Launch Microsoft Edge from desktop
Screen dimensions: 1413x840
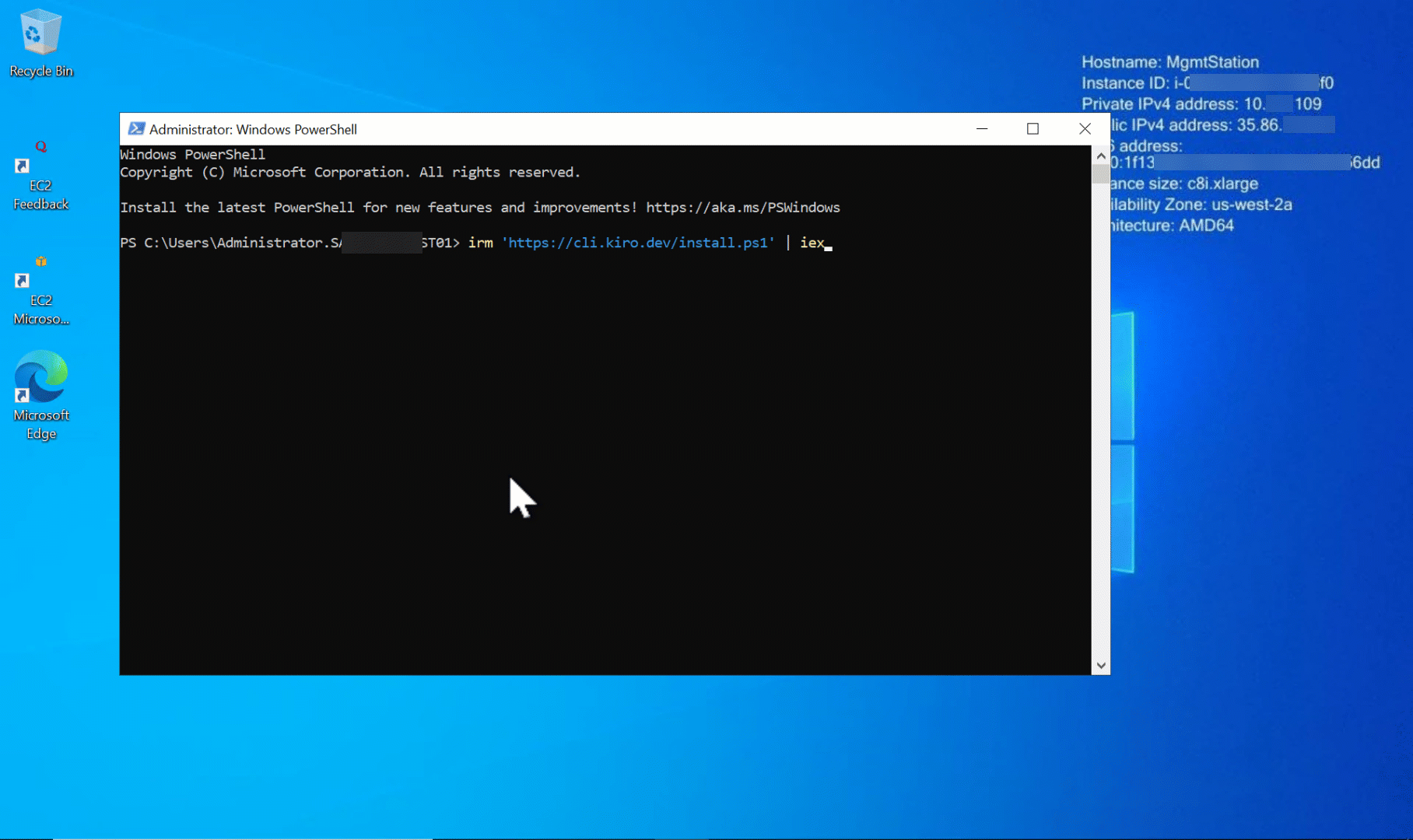click(x=40, y=396)
